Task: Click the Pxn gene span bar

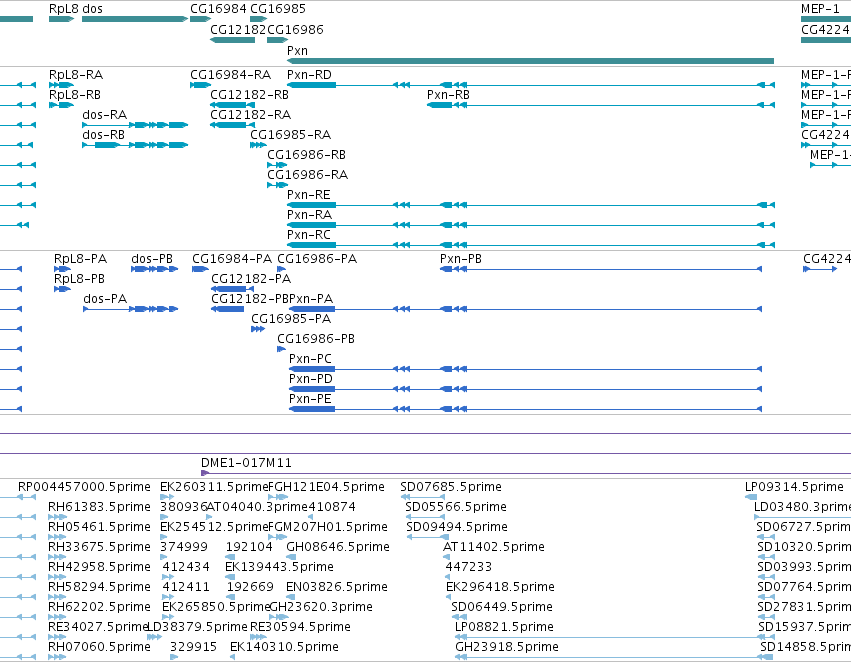Action: pos(530,61)
